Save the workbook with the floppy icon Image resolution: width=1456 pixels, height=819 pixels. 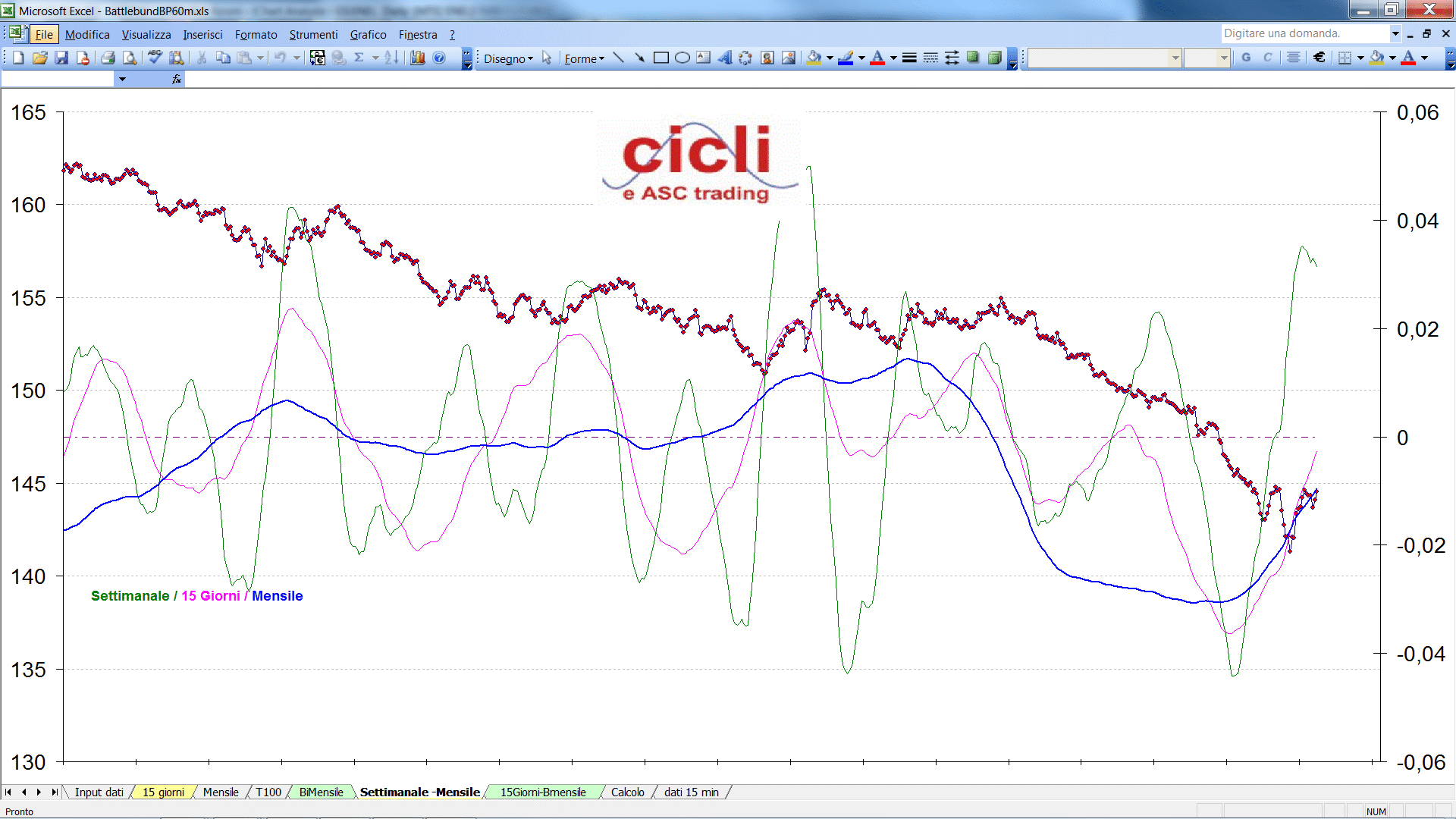pyautogui.click(x=61, y=58)
